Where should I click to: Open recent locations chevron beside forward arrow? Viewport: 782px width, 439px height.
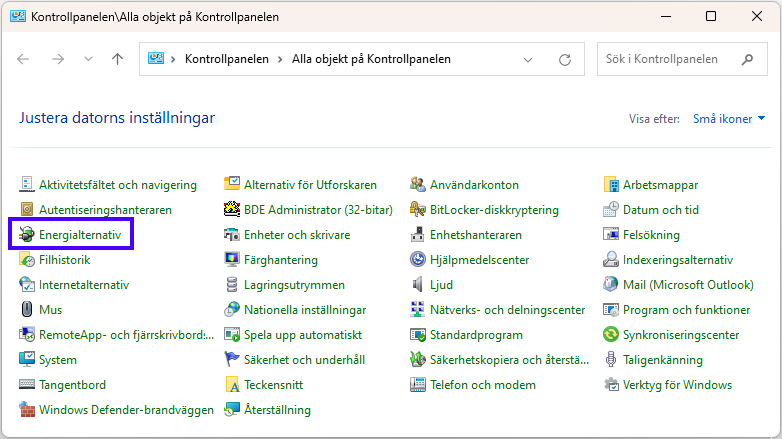[88, 59]
